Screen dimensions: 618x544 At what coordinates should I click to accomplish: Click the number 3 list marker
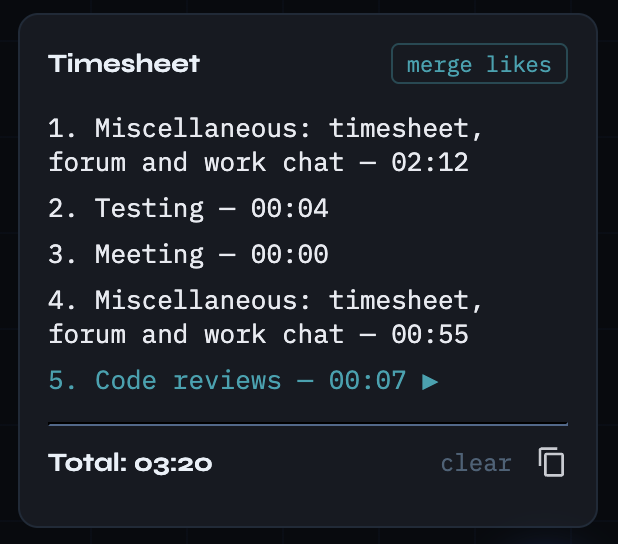coord(56,254)
